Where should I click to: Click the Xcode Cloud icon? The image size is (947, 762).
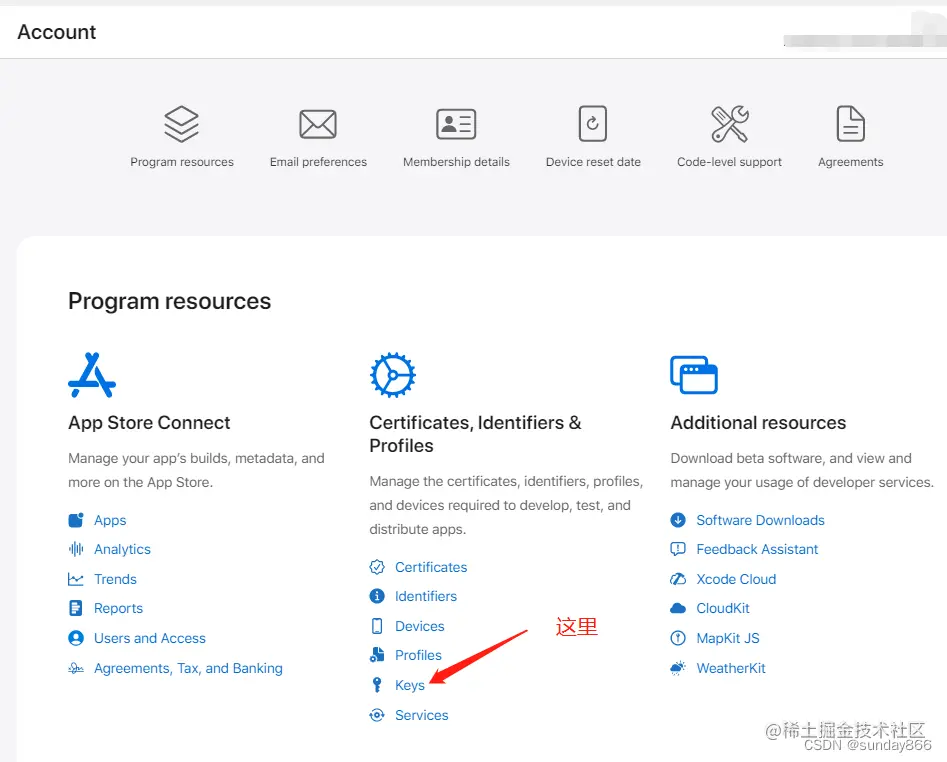click(x=678, y=579)
